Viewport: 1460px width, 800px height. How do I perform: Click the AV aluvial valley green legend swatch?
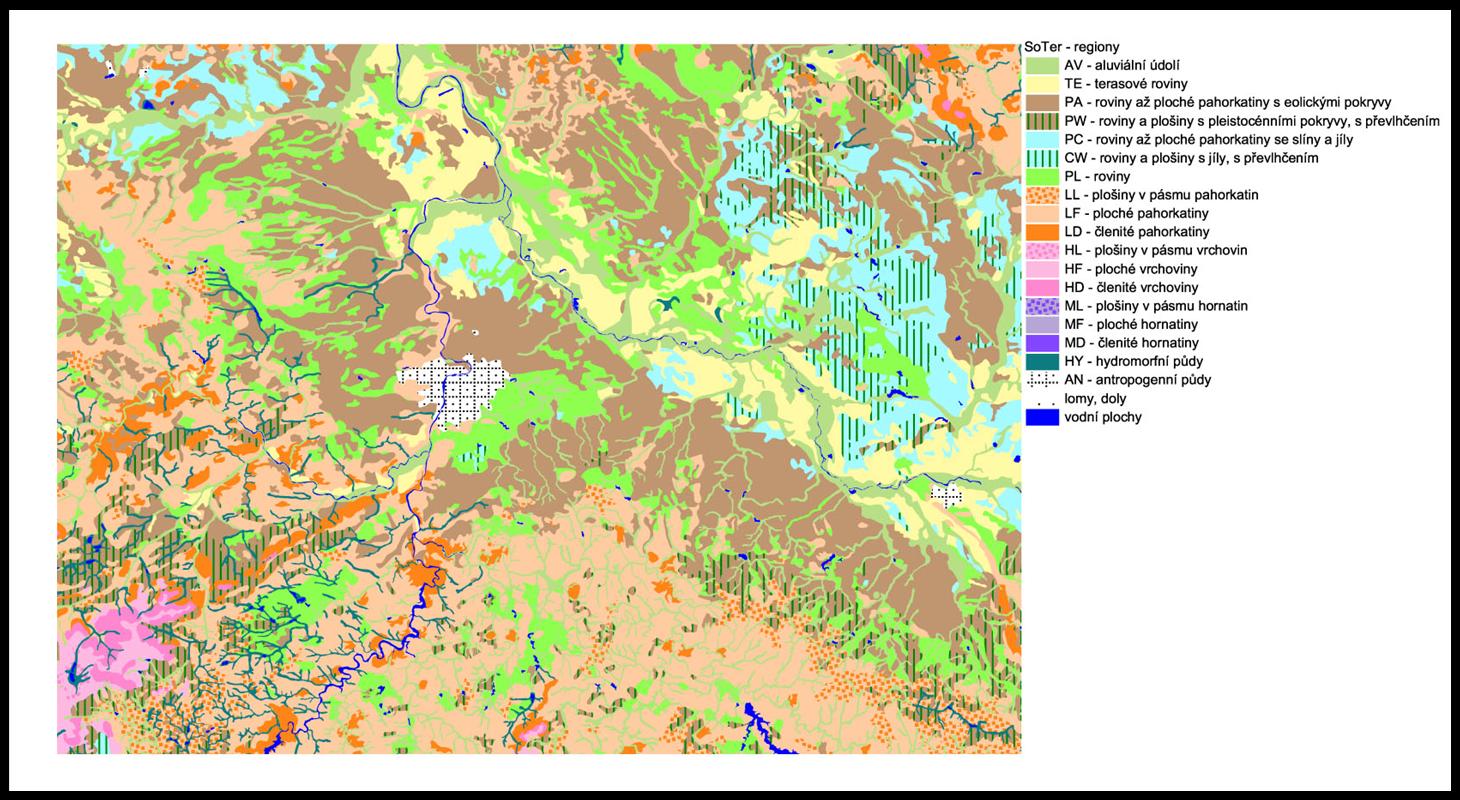1042,65
